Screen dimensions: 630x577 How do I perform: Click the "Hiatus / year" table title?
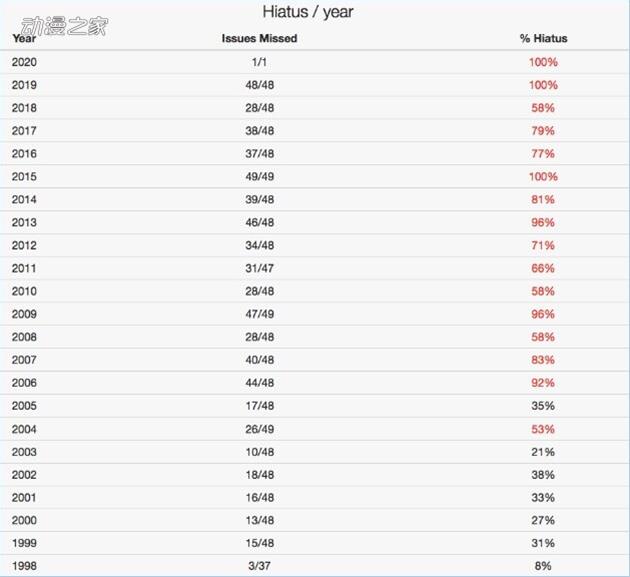308,12
